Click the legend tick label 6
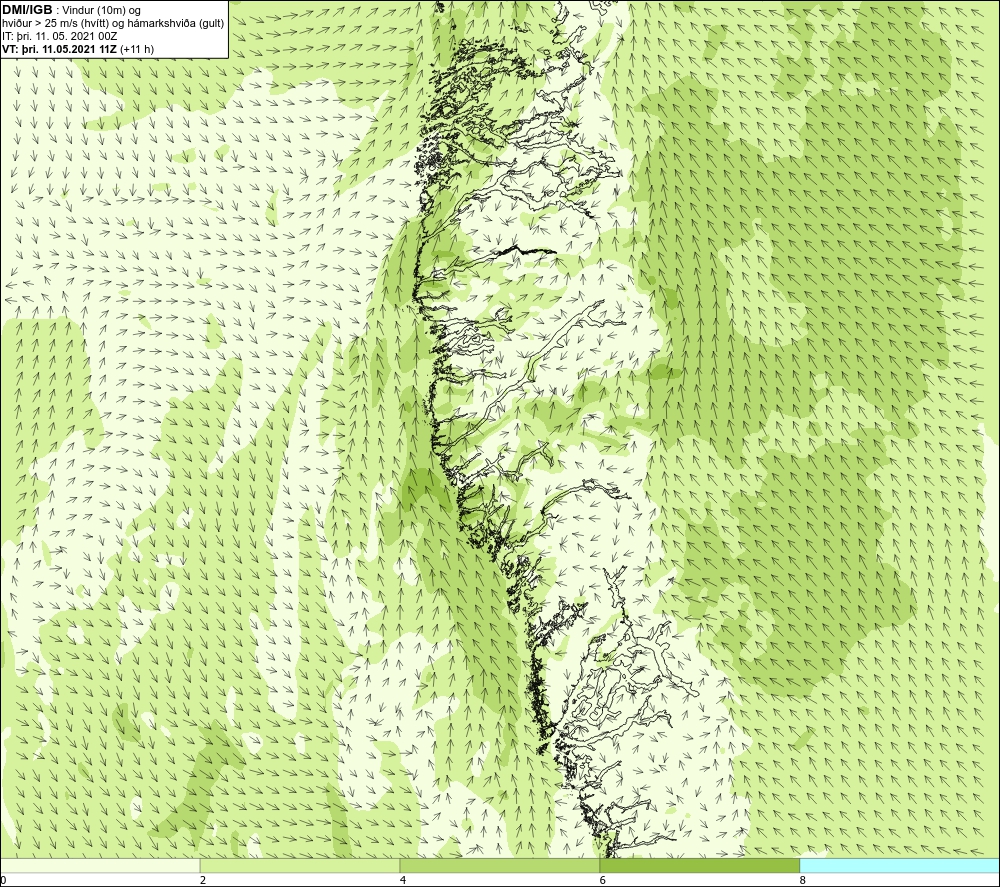 coord(602,880)
